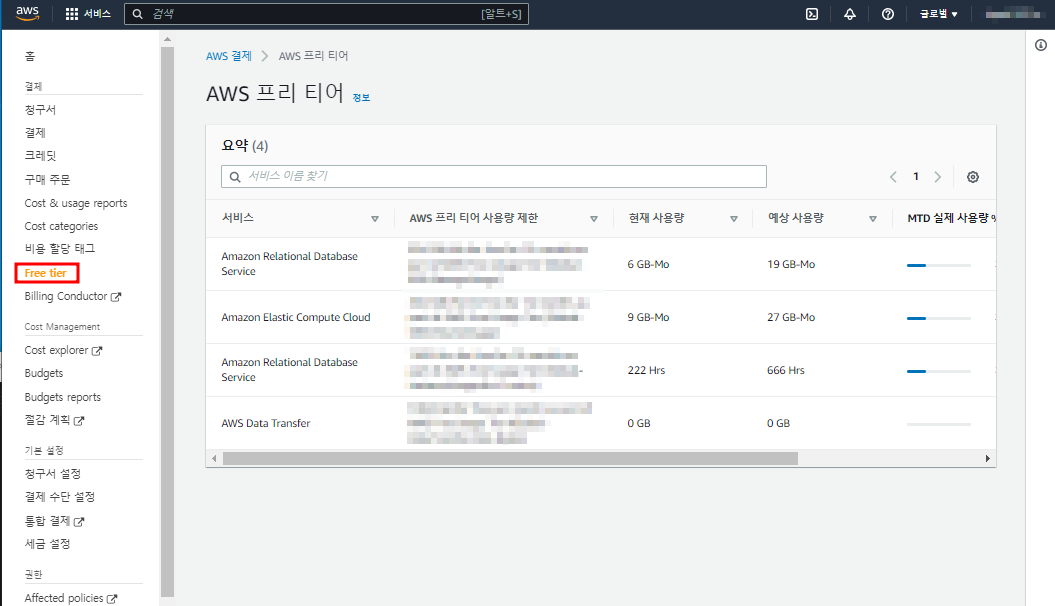Screen dimensions: 1055x606
Task: Click the AWS logo in header
Action: pos(28,13)
